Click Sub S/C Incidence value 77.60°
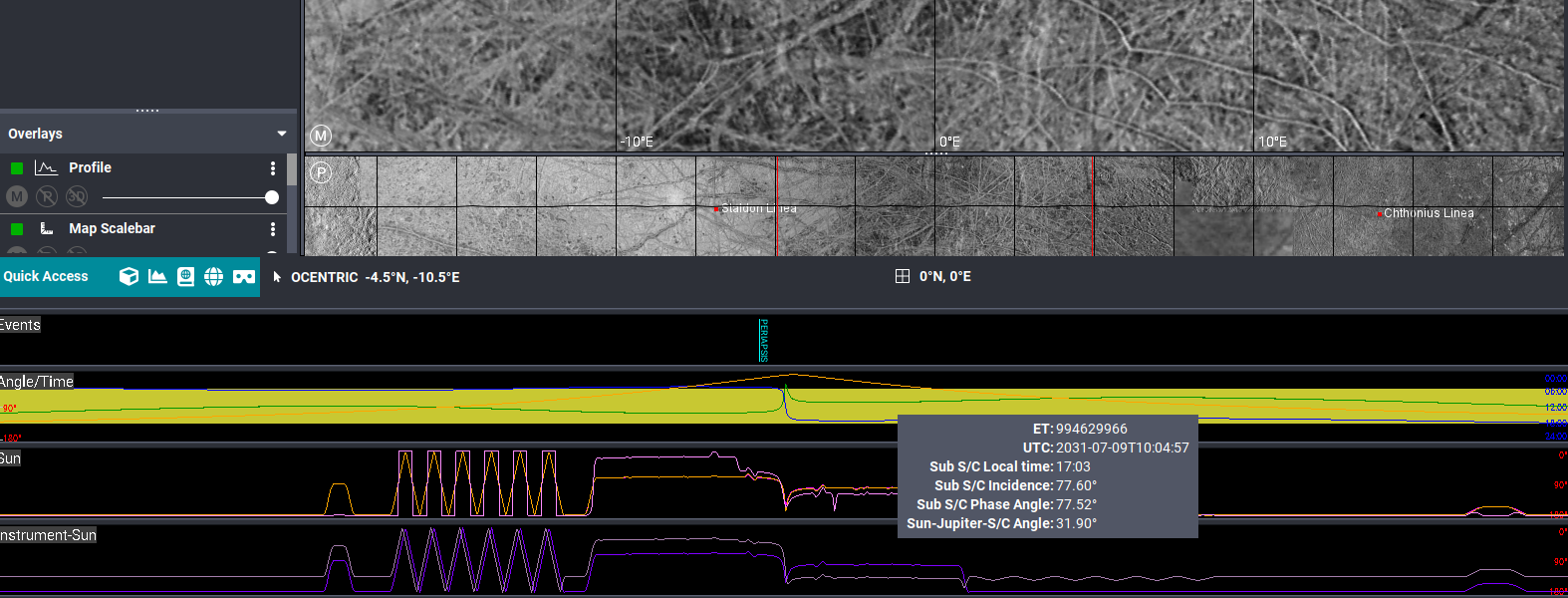Screen dimensions: 1568x598 (x=1076, y=485)
